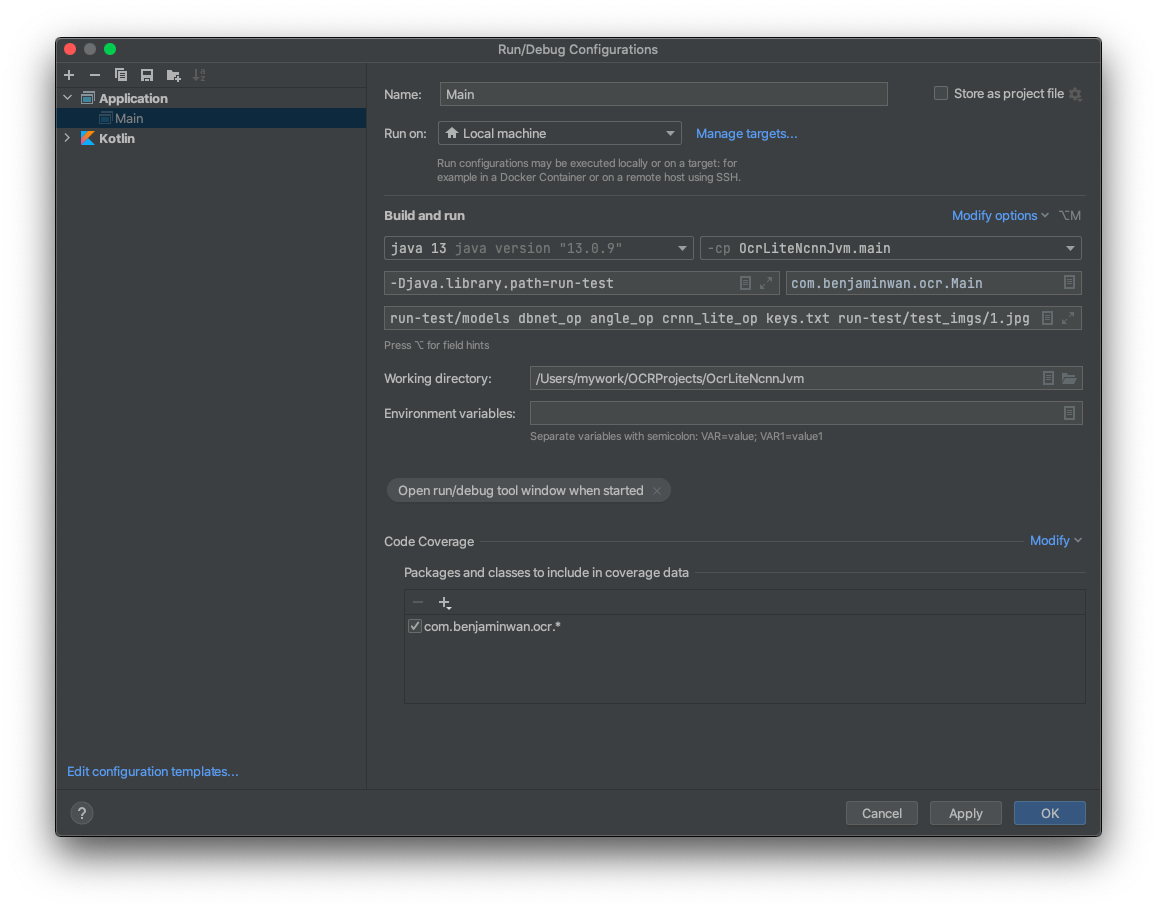Insert macros icon in program arguments field
This screenshot has width=1157, height=910.
(x=1047, y=318)
